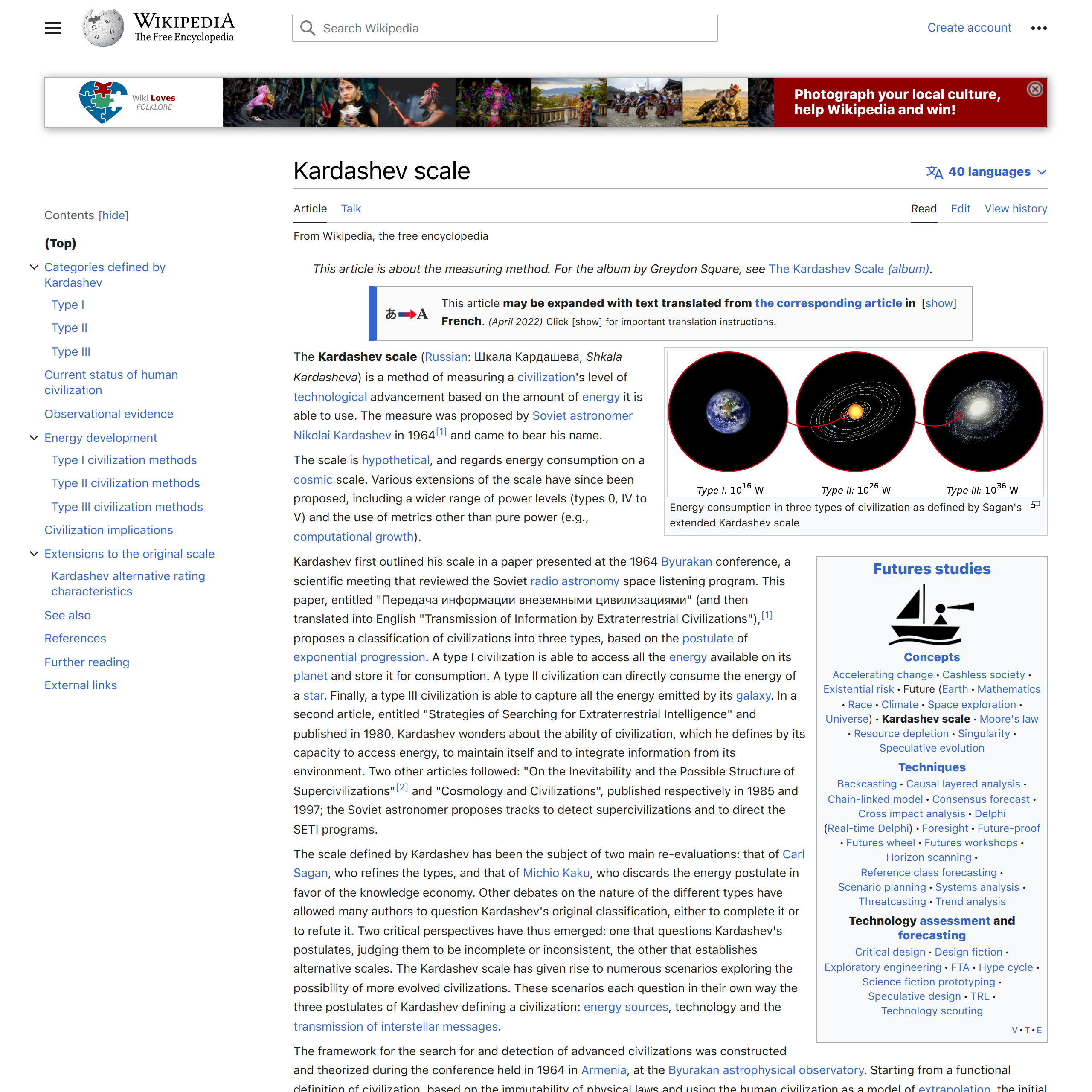Open The Kardashev Scale (album) link
This screenshot has width=1092, height=1092.
[849, 269]
